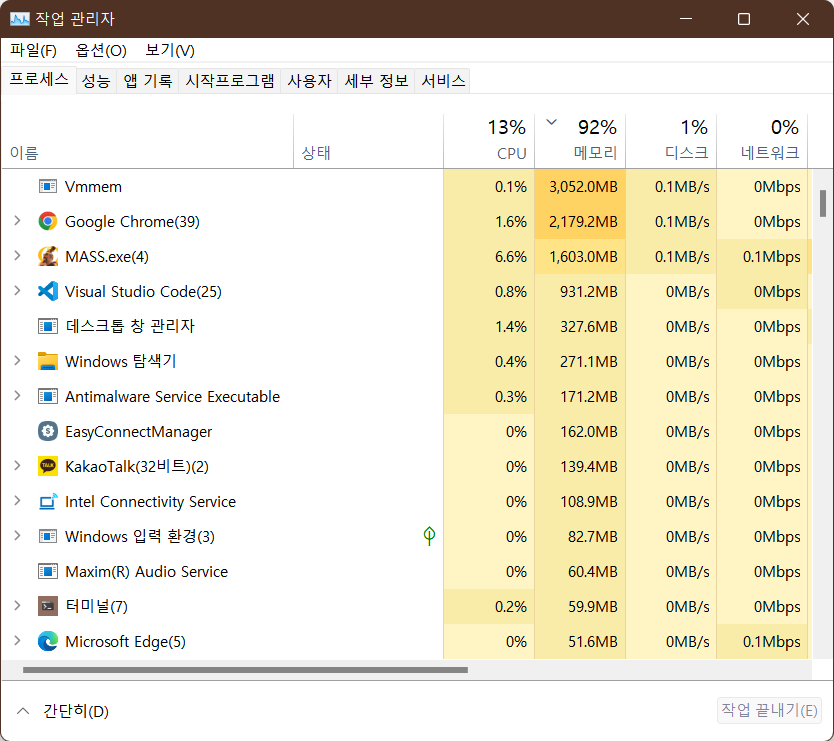Screen dimensions: 834x741
Task: Click the green leaf efficiency mode icon
Action: click(429, 536)
